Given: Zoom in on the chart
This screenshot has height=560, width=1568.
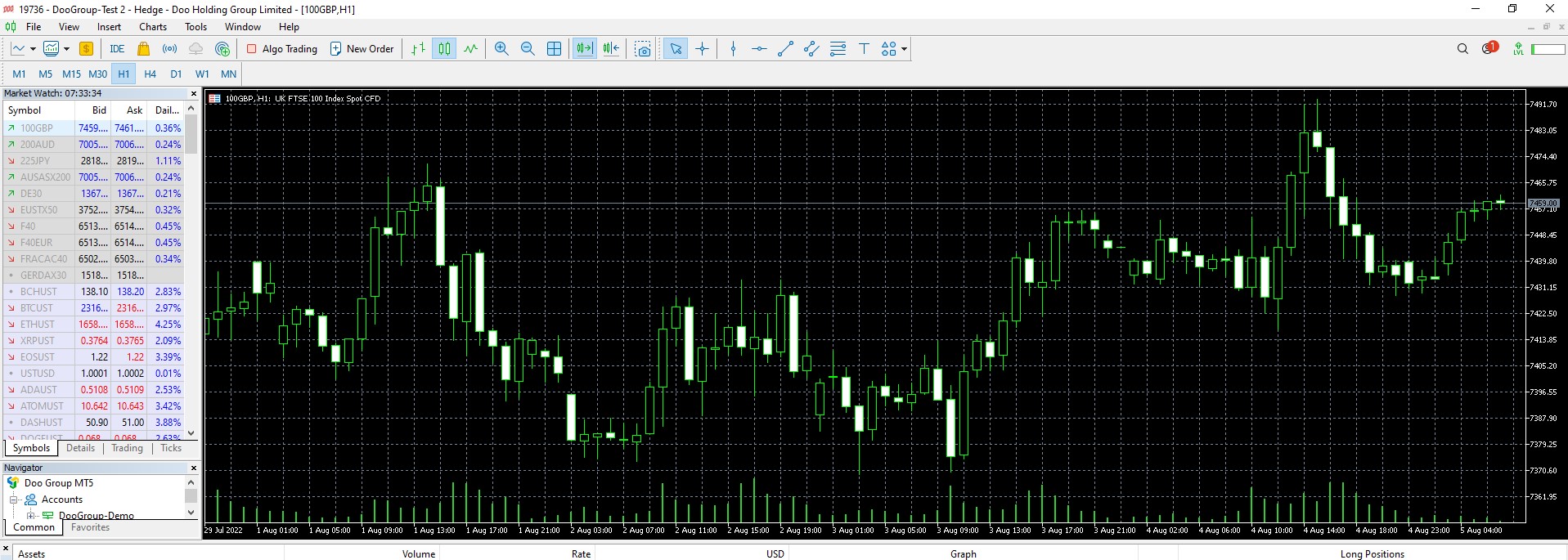Looking at the screenshot, I should 501,49.
